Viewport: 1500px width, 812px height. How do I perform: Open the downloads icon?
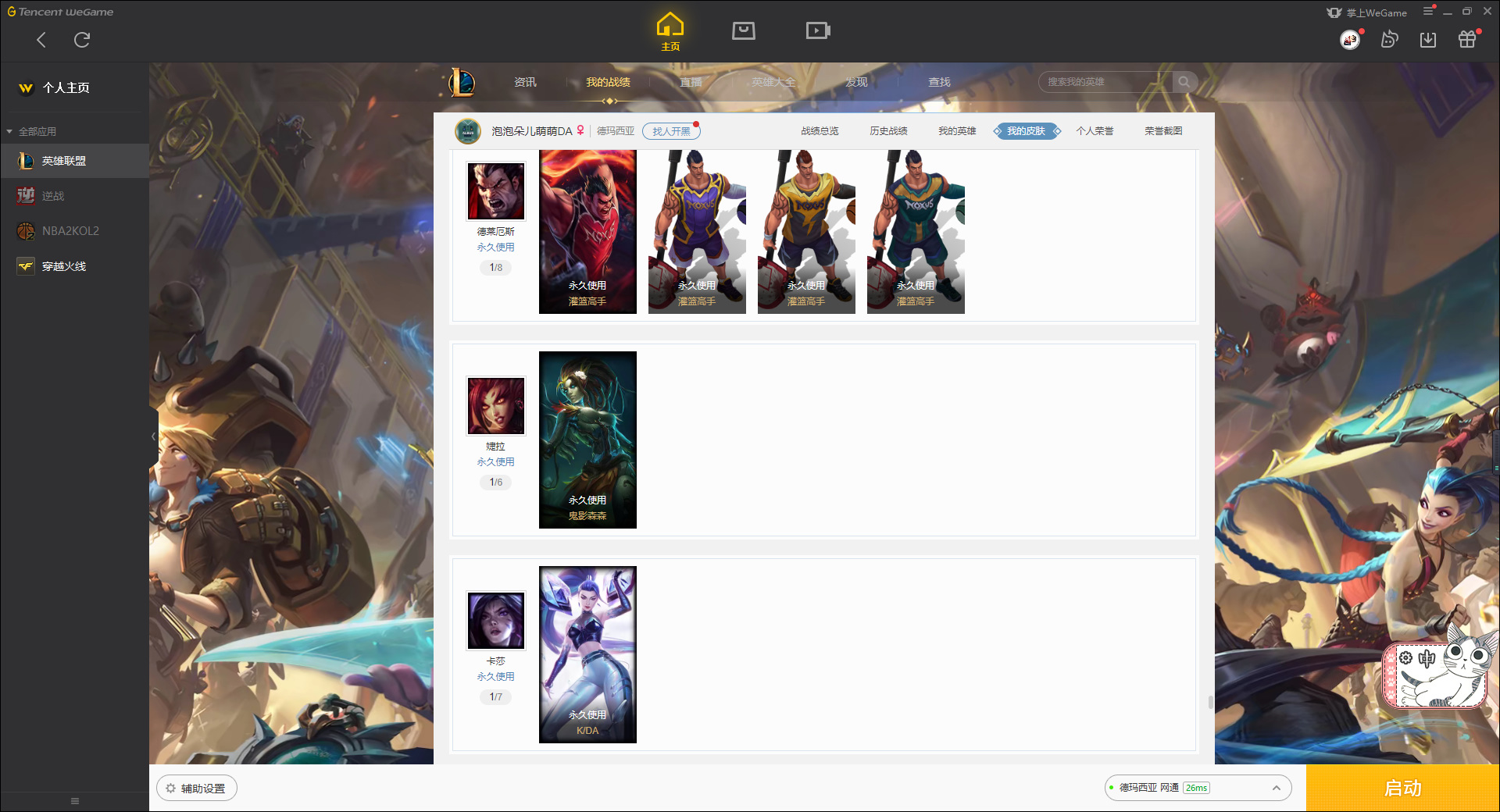(x=1428, y=40)
